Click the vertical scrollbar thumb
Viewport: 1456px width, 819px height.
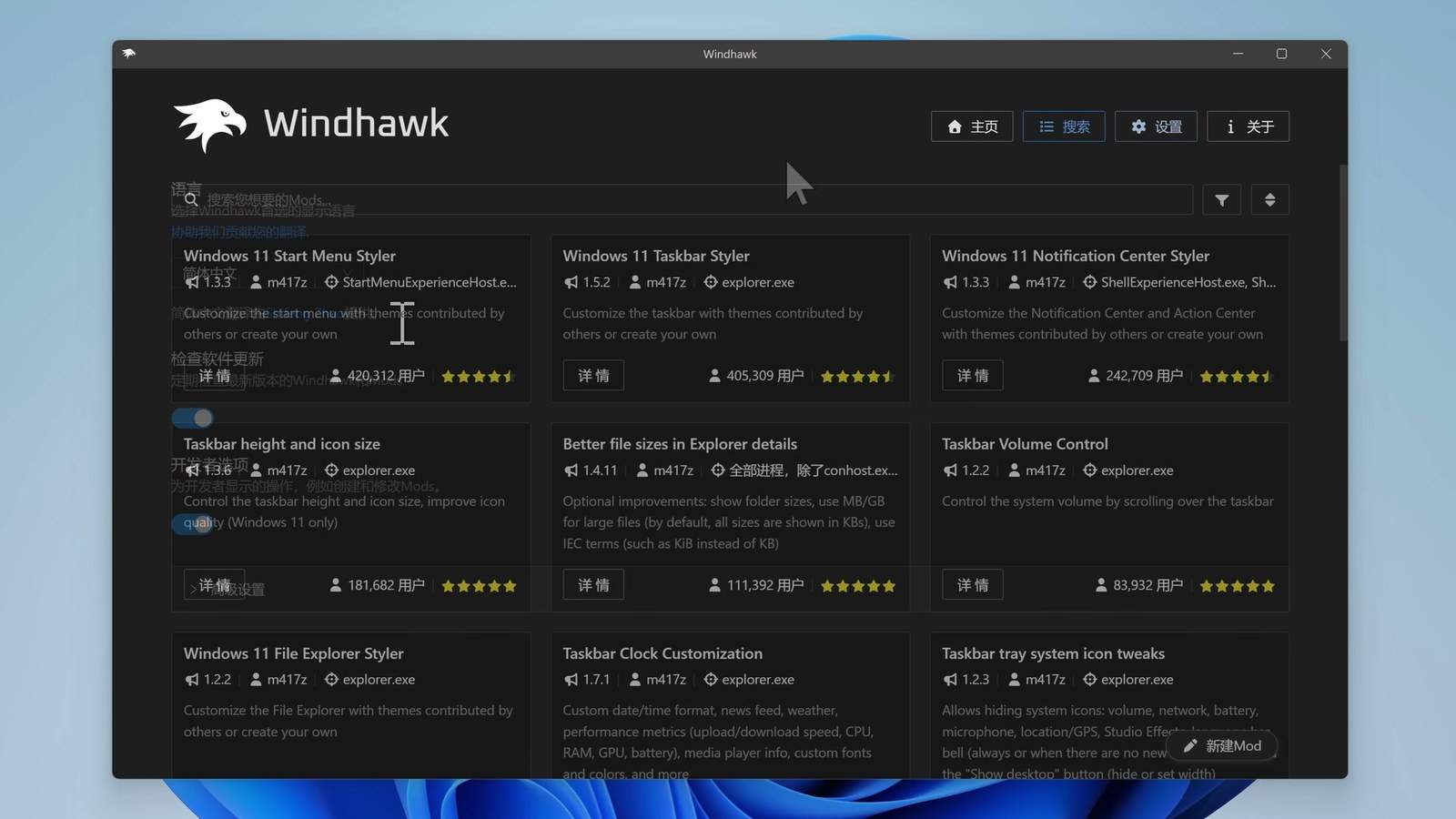pos(1342,253)
